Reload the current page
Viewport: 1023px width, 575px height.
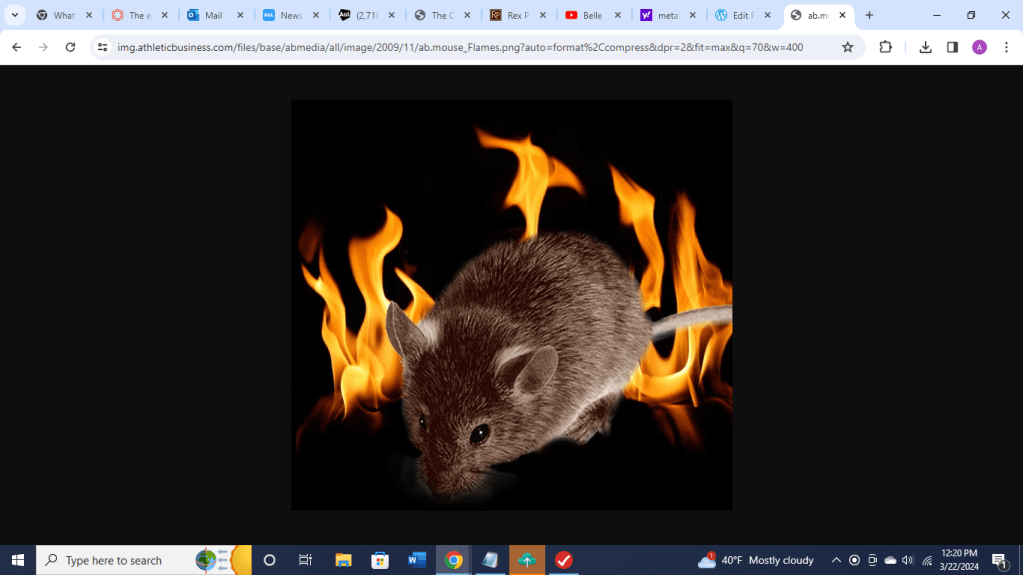[70, 47]
